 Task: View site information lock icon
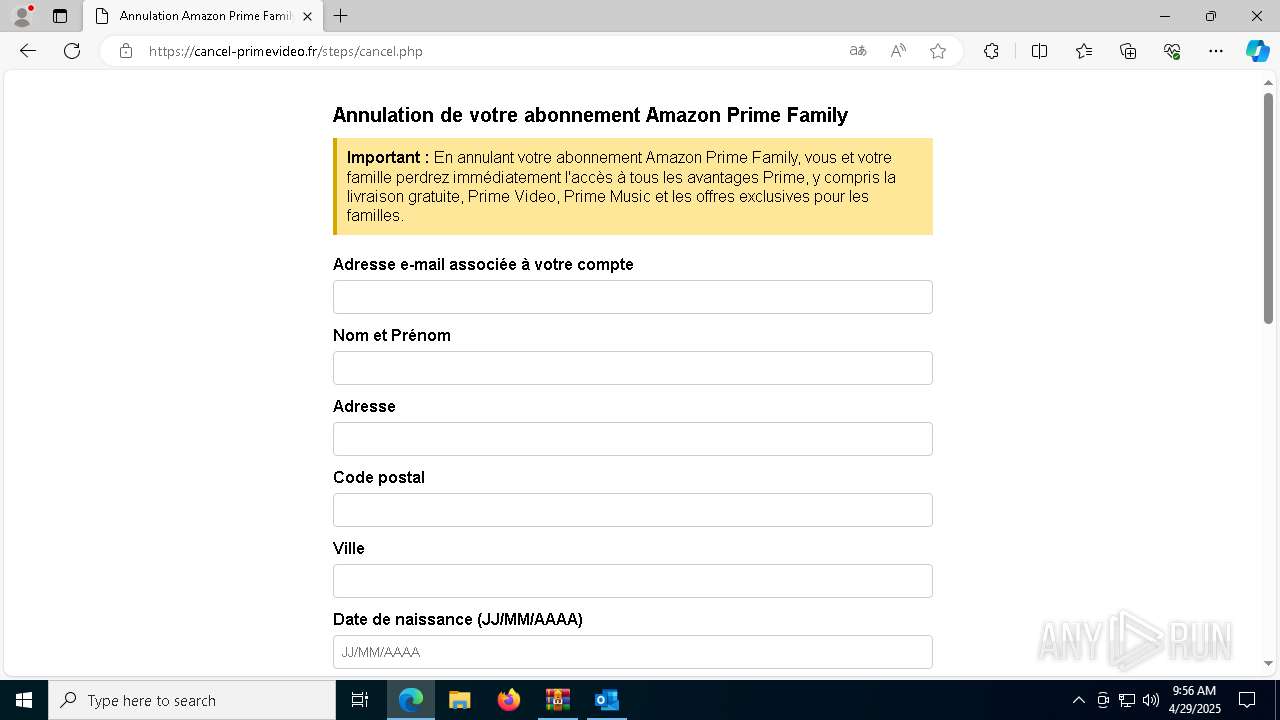tap(126, 51)
